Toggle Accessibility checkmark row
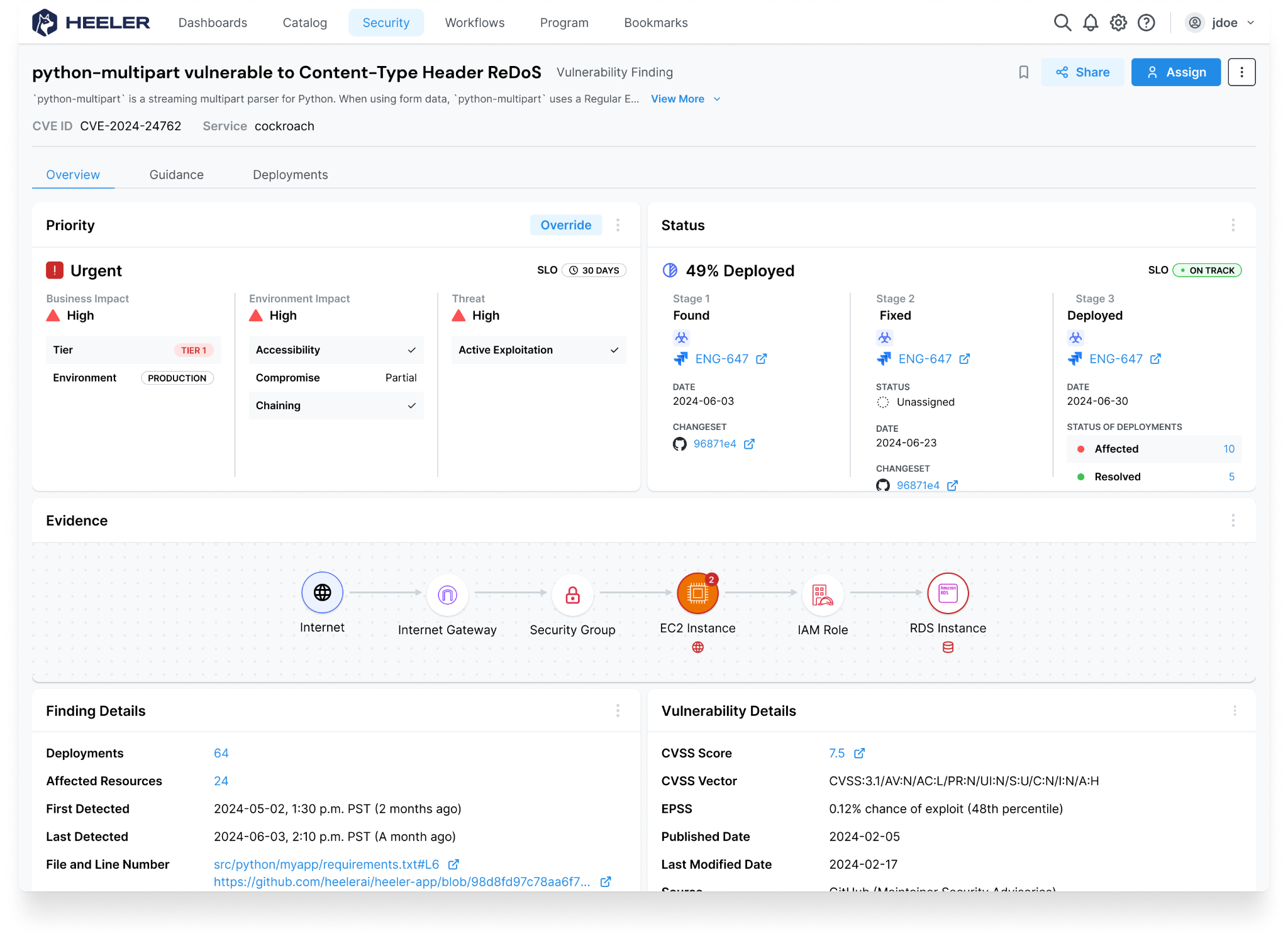Image resolution: width=1288 pixels, height=941 pixels. pos(336,350)
